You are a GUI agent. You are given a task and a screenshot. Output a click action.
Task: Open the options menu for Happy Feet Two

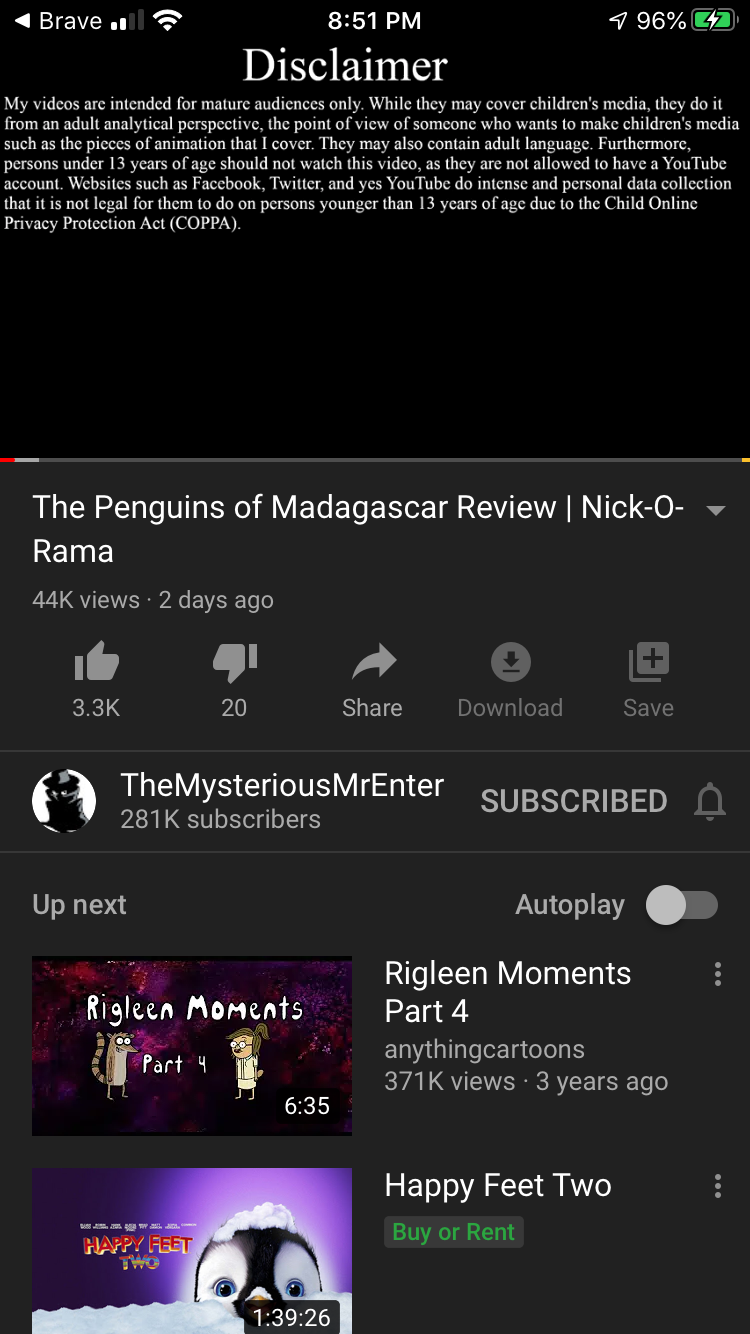[x=717, y=1187]
